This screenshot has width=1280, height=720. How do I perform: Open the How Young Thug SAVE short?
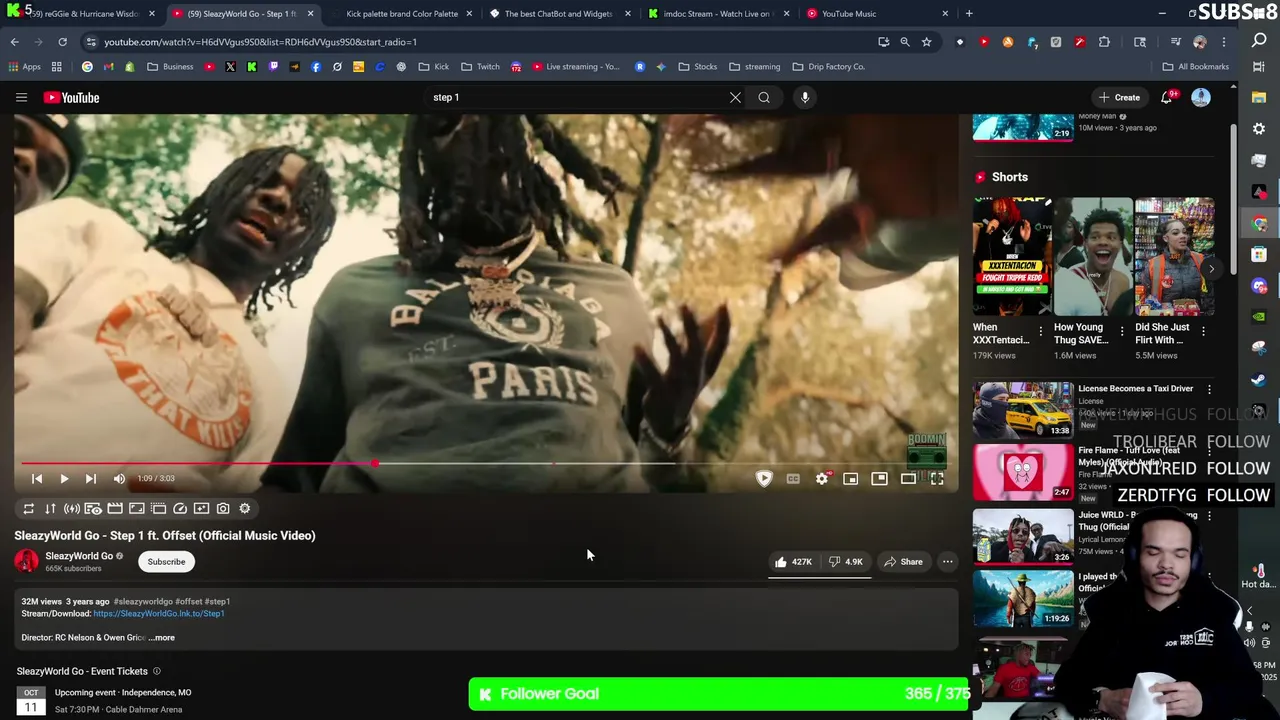click(x=1093, y=257)
